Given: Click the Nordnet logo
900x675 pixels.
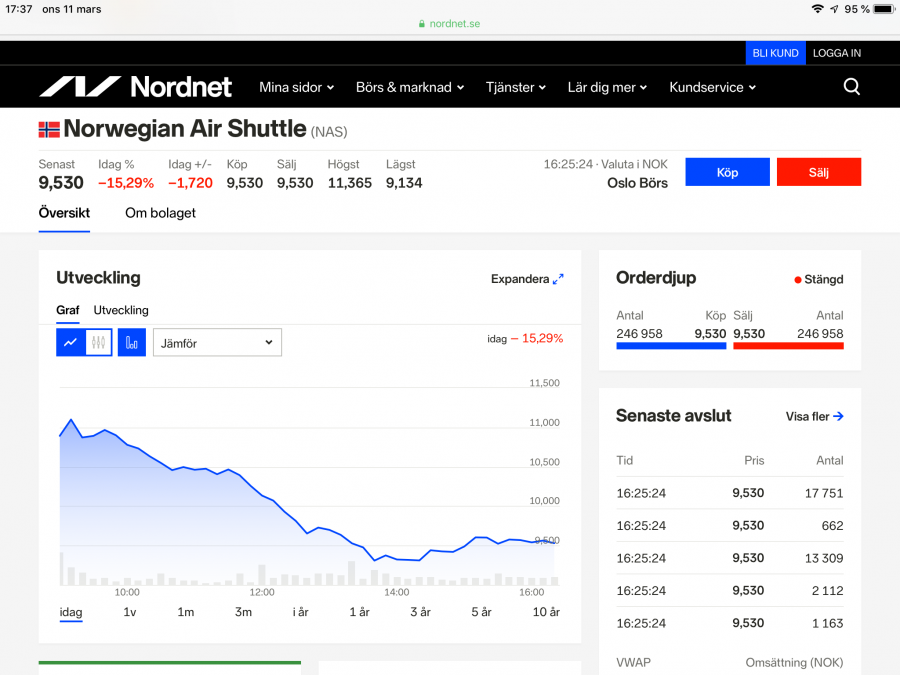Looking at the screenshot, I should point(135,87).
